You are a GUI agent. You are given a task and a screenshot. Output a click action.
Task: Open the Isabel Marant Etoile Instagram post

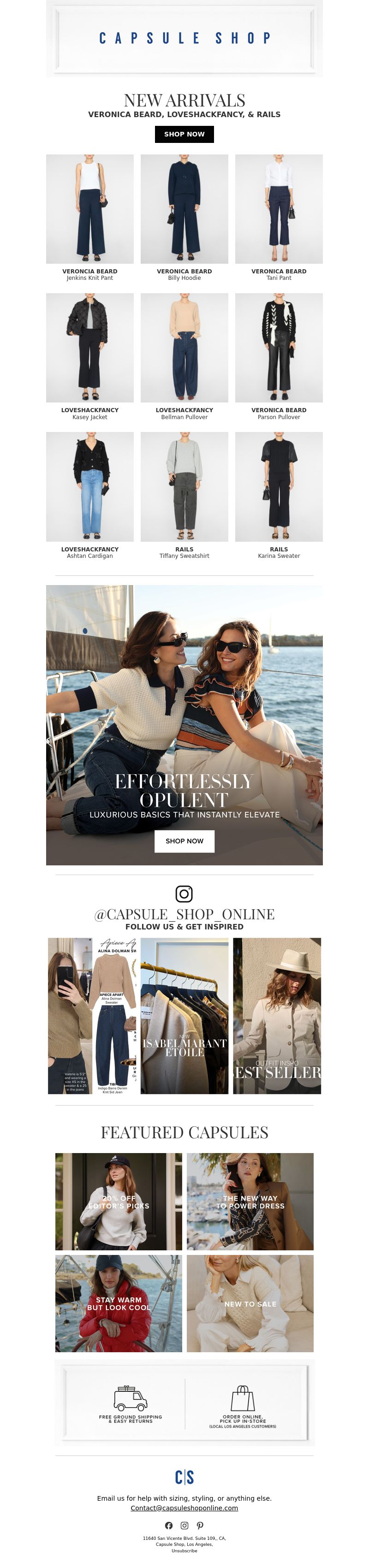[x=184, y=1016]
